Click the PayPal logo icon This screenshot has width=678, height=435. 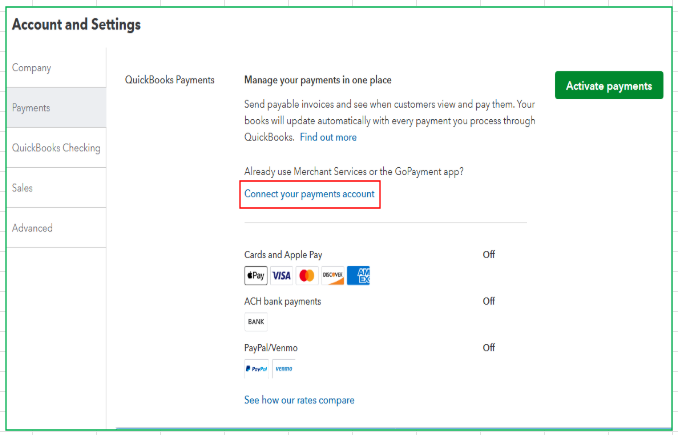click(256, 368)
